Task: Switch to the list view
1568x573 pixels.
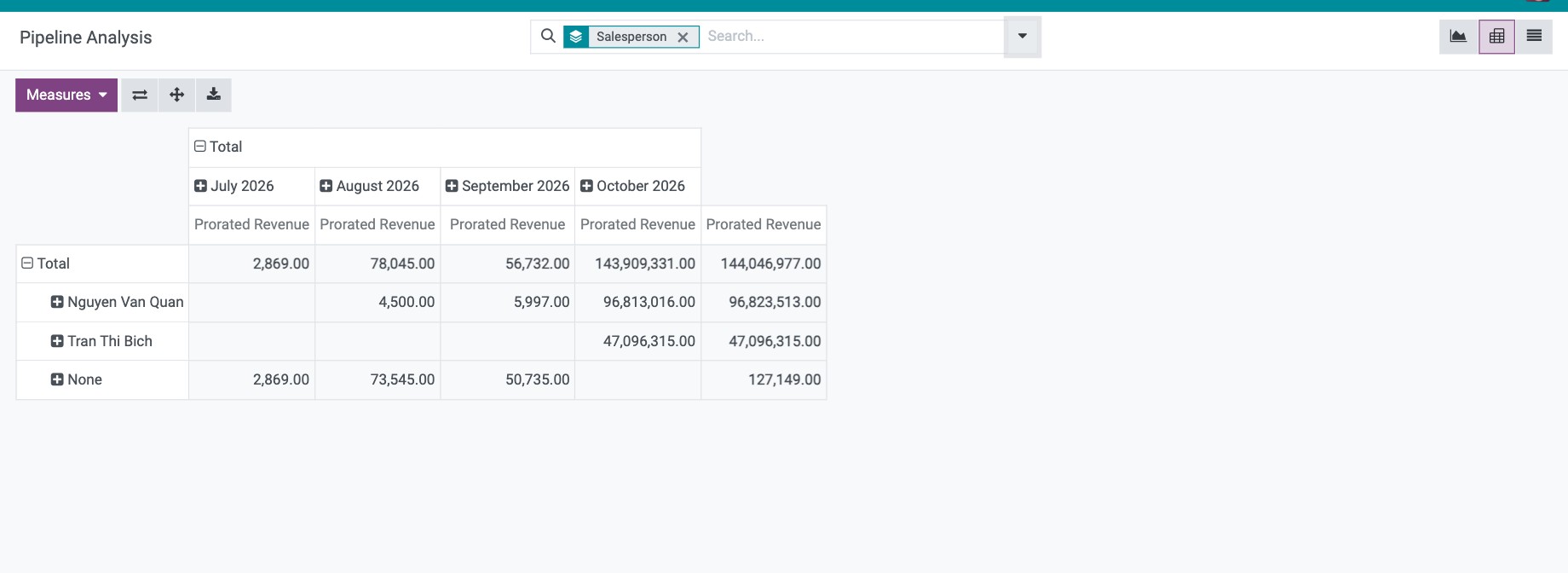Action: click(1534, 37)
